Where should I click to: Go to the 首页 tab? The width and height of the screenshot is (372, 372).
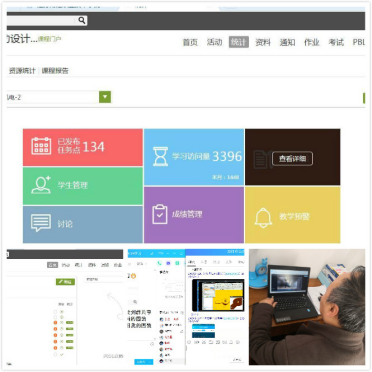coord(190,42)
